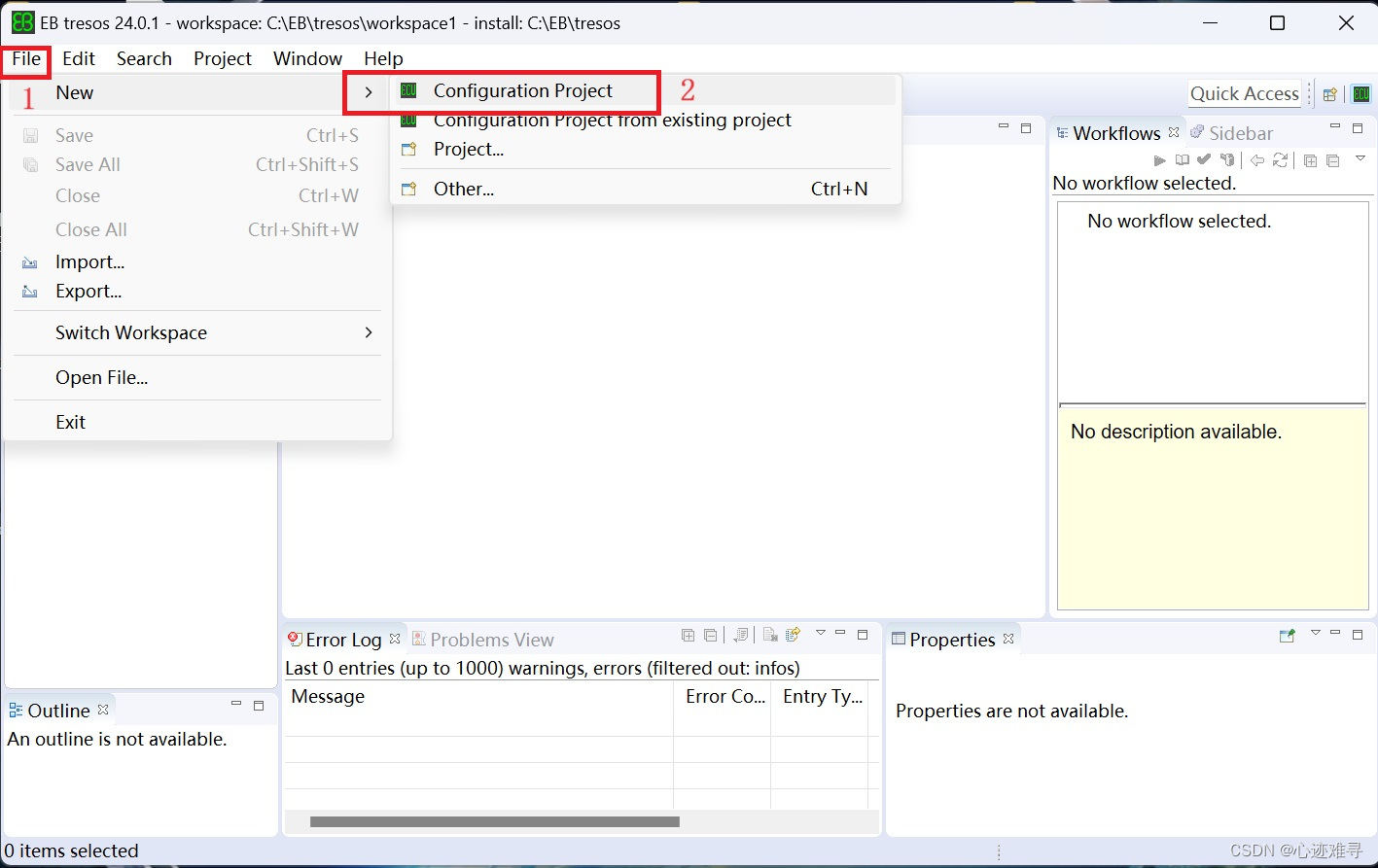Click the import log icon with yellow arrow
This screenshot has height=868, width=1378.
pos(793,635)
